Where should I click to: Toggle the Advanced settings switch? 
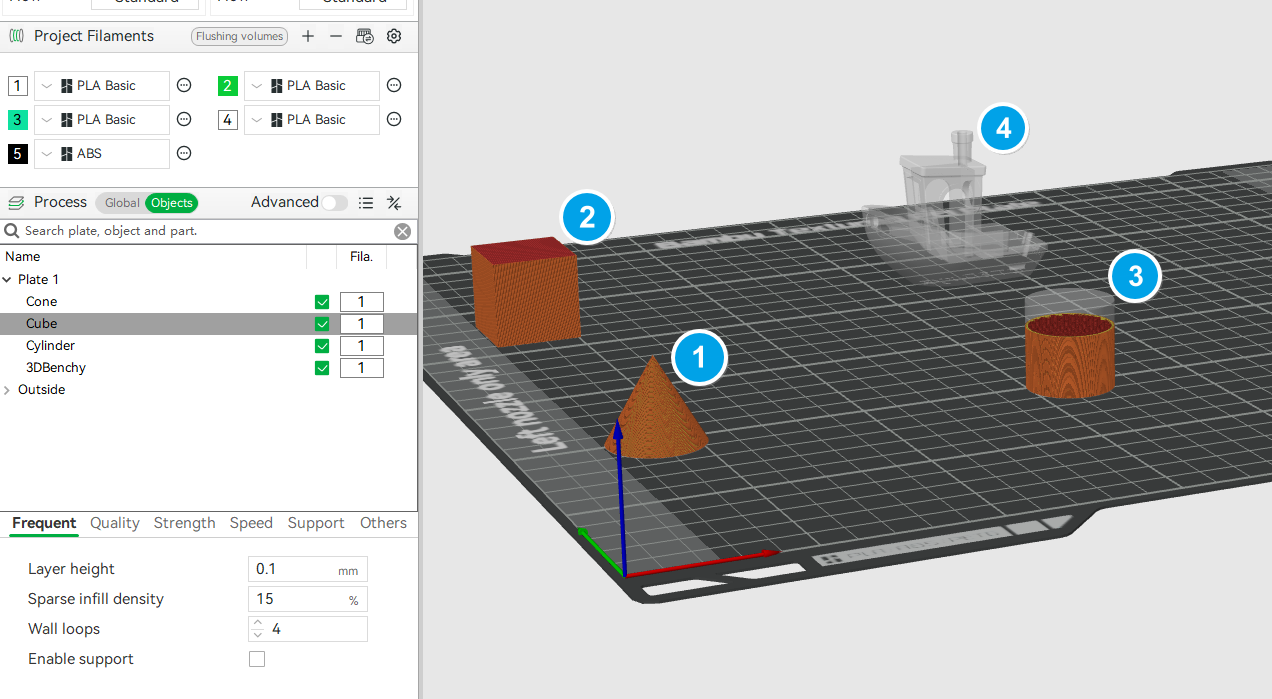tap(334, 203)
